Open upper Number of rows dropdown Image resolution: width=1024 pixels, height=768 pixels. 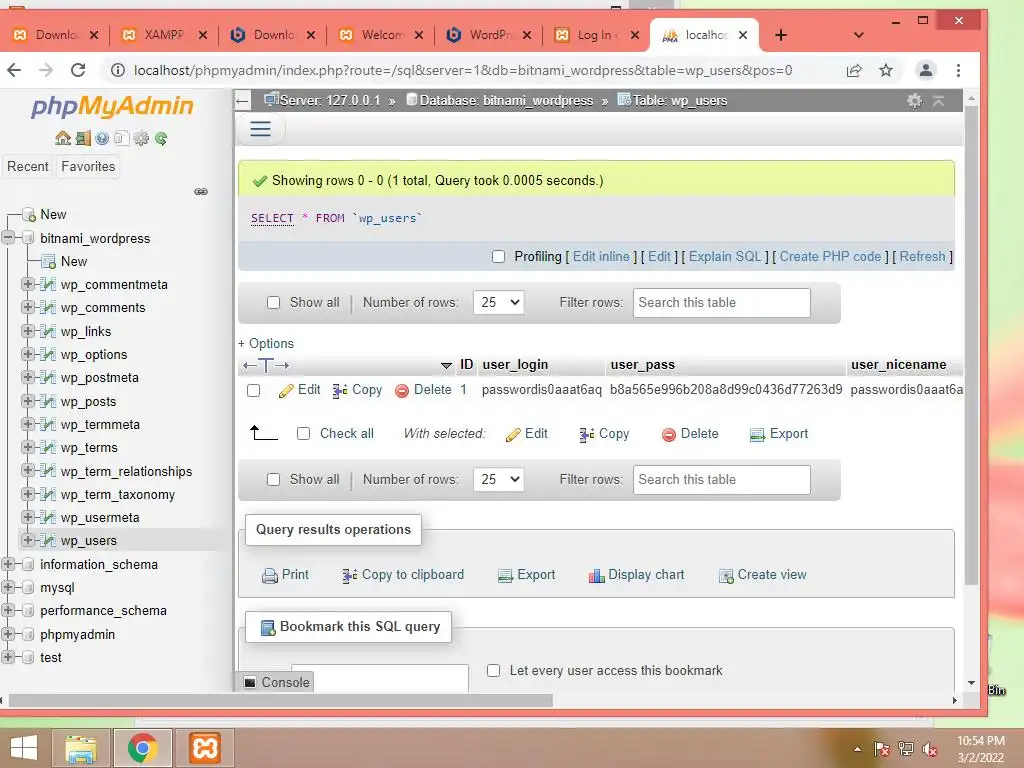coord(499,302)
